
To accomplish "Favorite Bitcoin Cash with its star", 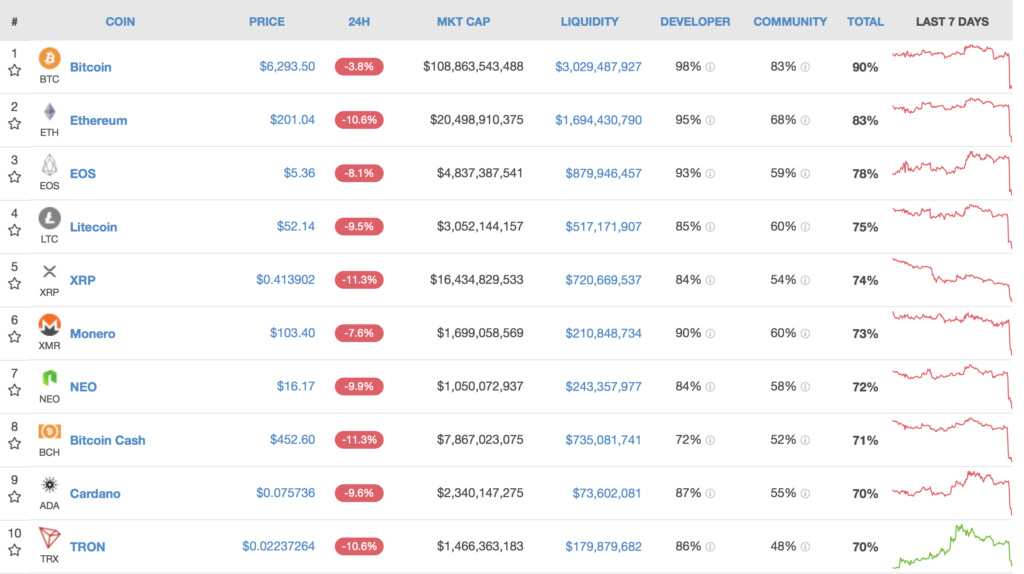I will tap(14, 443).
